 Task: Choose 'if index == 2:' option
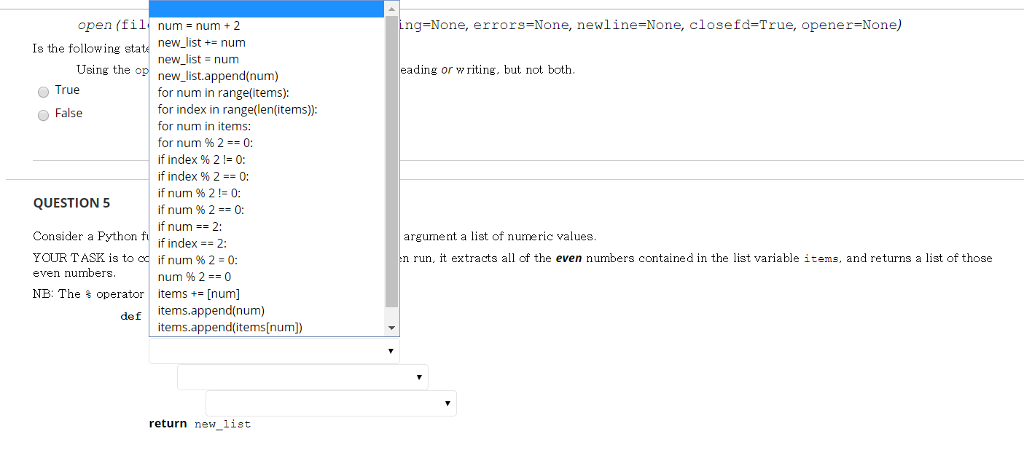(267, 243)
